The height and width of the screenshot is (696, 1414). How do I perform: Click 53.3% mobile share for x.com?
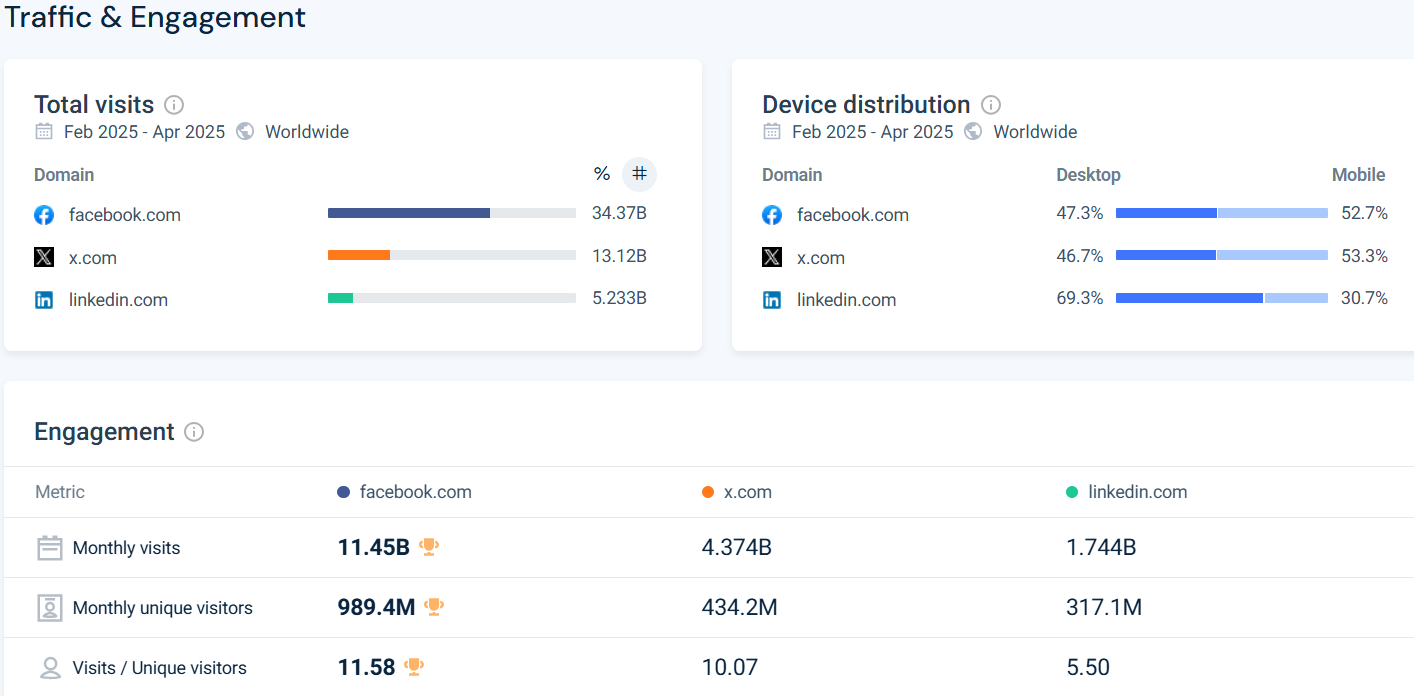pyautogui.click(x=1365, y=256)
